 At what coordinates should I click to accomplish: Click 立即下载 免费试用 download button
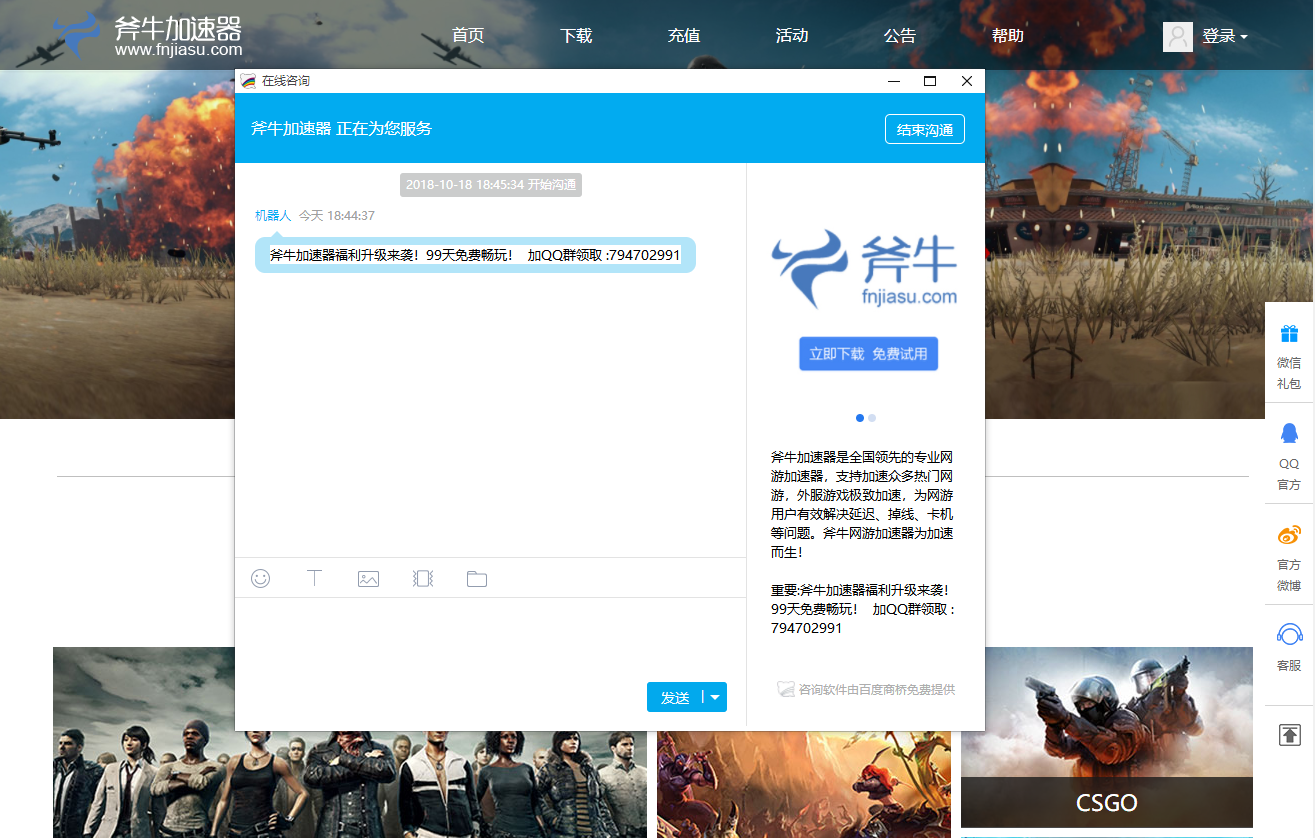click(x=868, y=353)
